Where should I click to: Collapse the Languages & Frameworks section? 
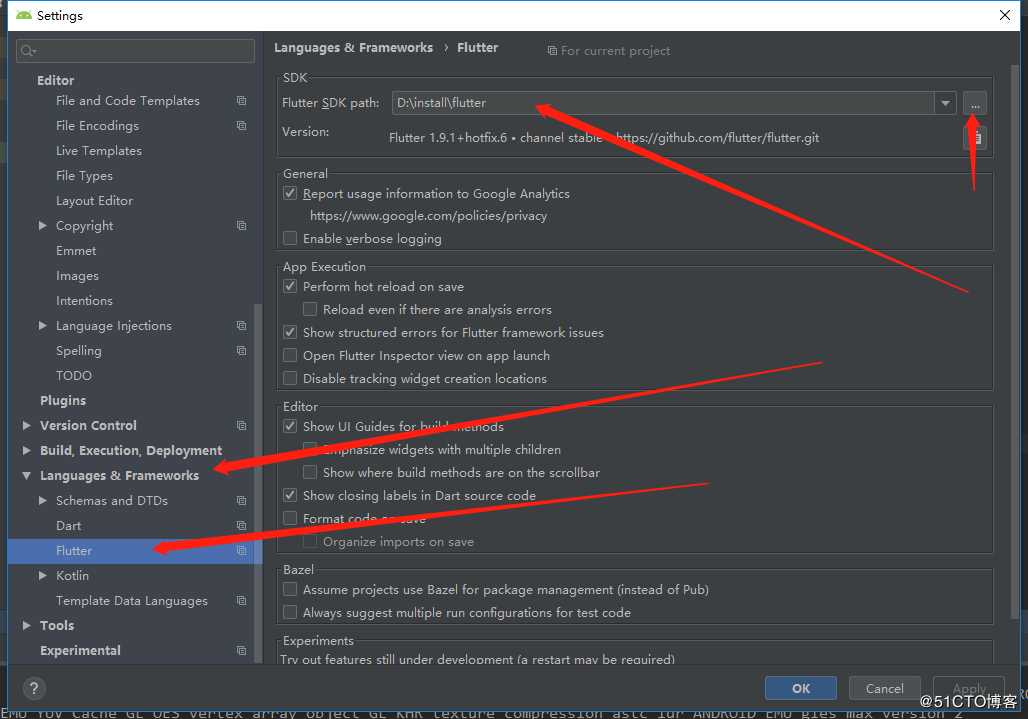tap(27, 476)
